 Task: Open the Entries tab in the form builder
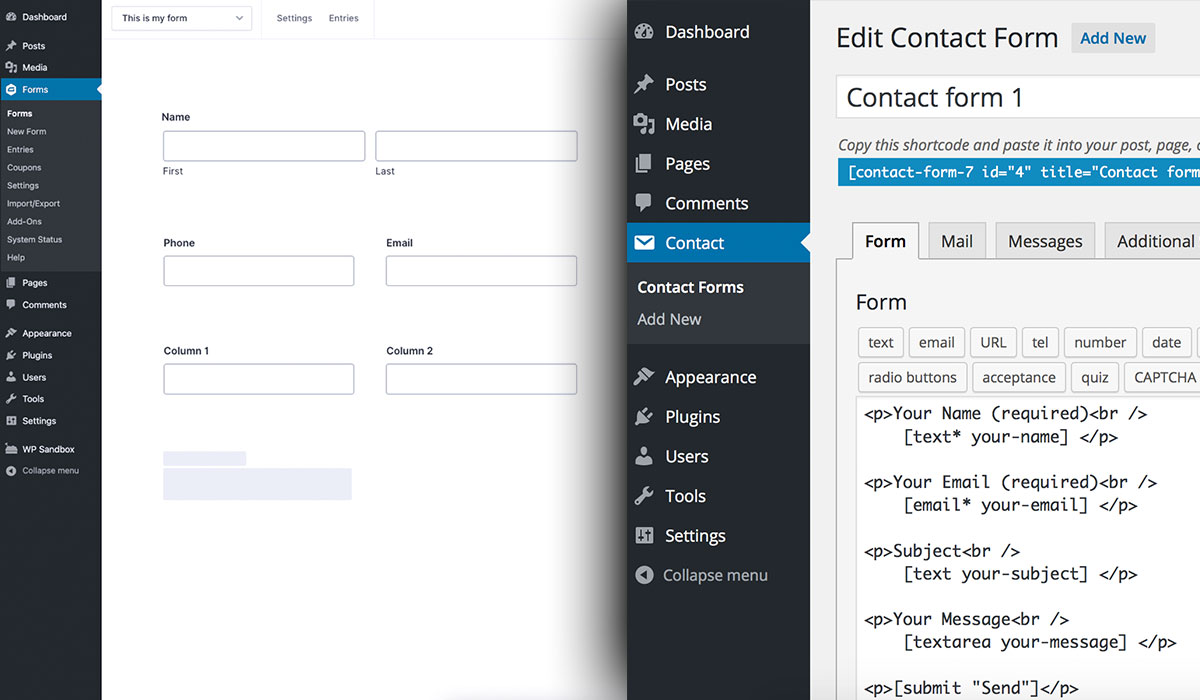[x=343, y=18]
